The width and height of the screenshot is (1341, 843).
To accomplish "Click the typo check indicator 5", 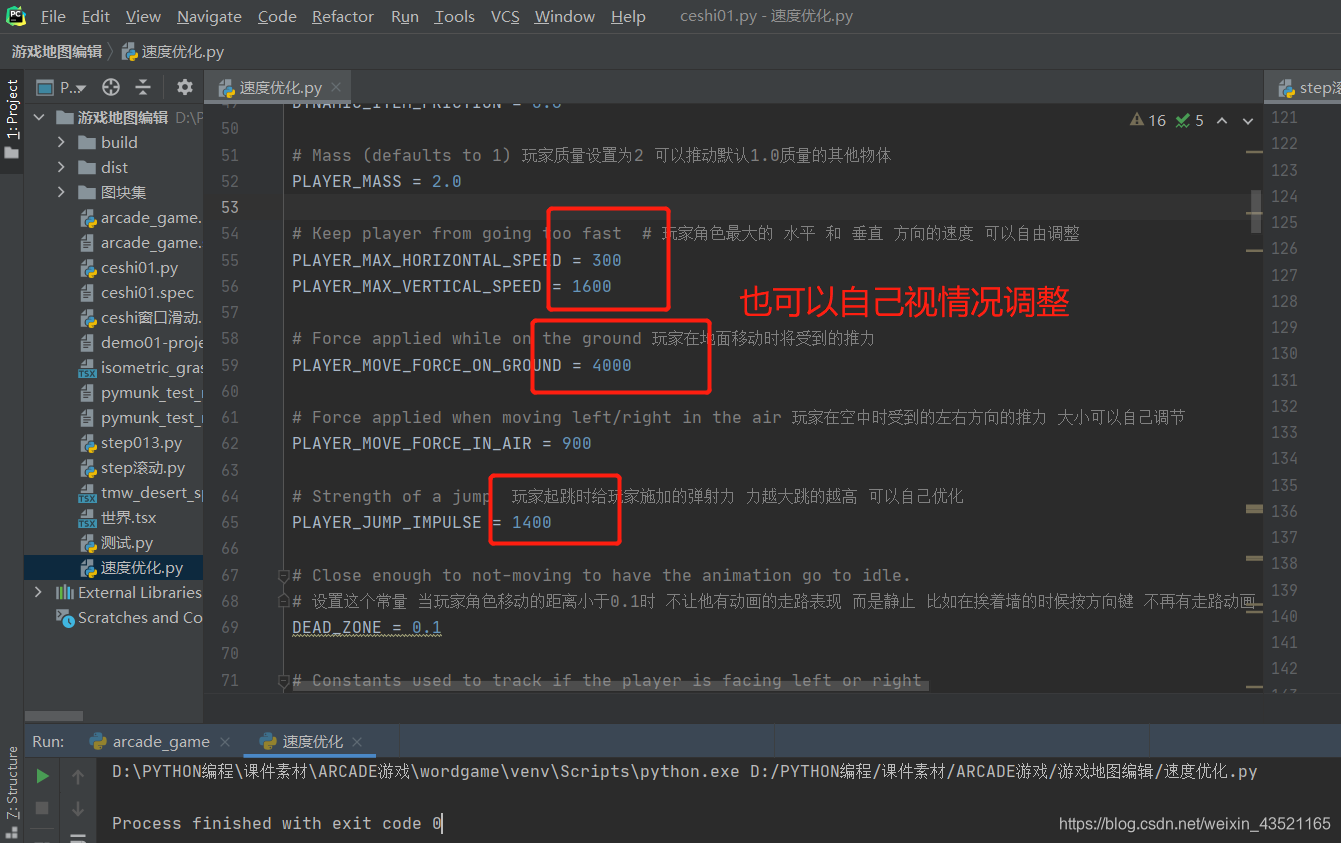I will 1190,120.
